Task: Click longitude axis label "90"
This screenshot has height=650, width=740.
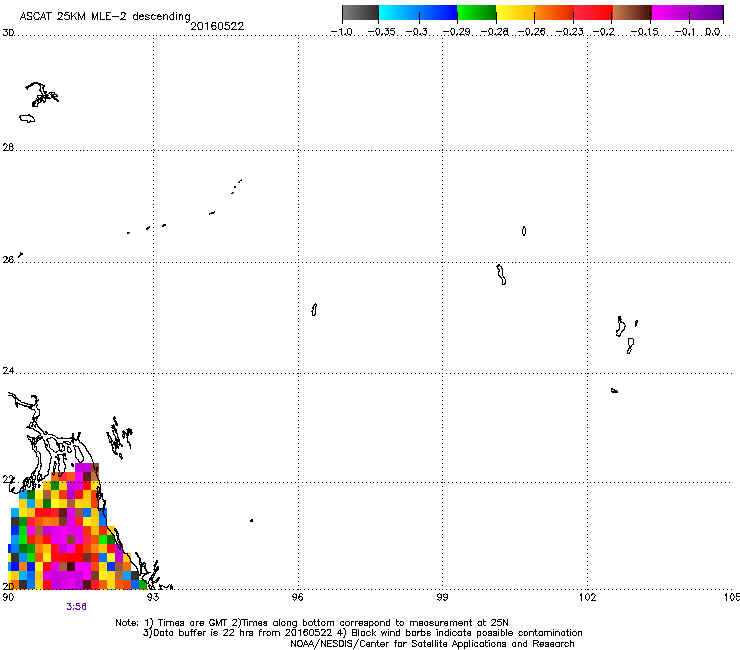Action: 8,597
